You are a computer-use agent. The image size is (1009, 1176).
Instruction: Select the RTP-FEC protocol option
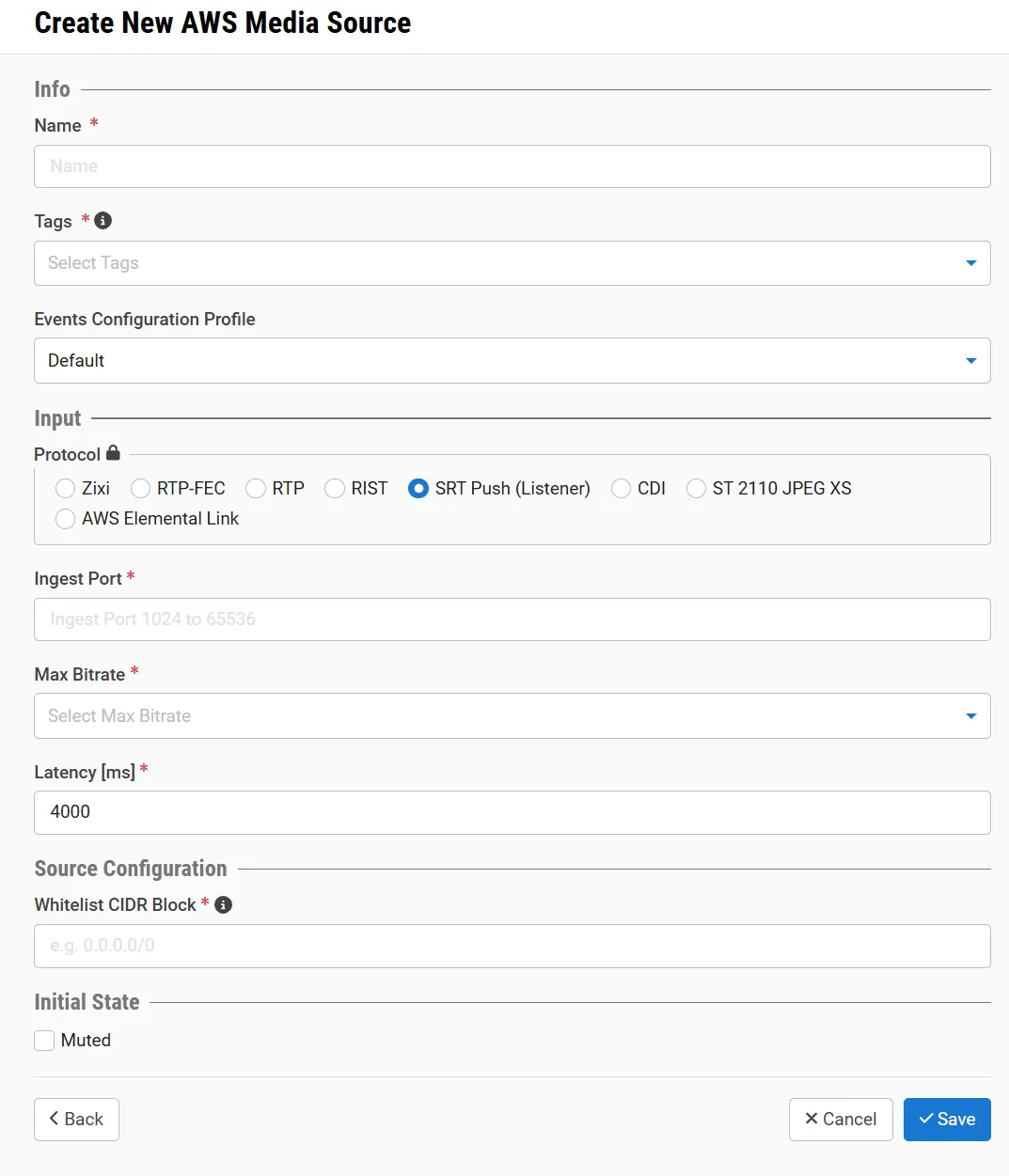coord(140,489)
